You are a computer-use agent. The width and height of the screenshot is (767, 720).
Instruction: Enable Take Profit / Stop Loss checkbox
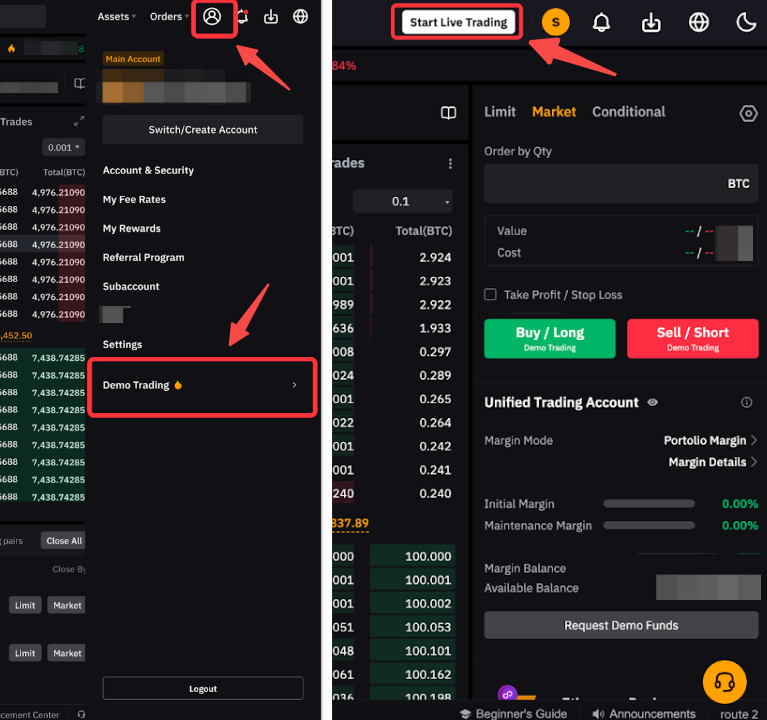click(x=490, y=295)
